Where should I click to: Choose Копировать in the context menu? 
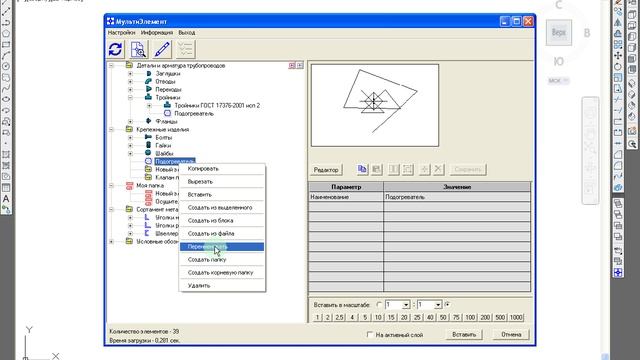tap(222, 169)
